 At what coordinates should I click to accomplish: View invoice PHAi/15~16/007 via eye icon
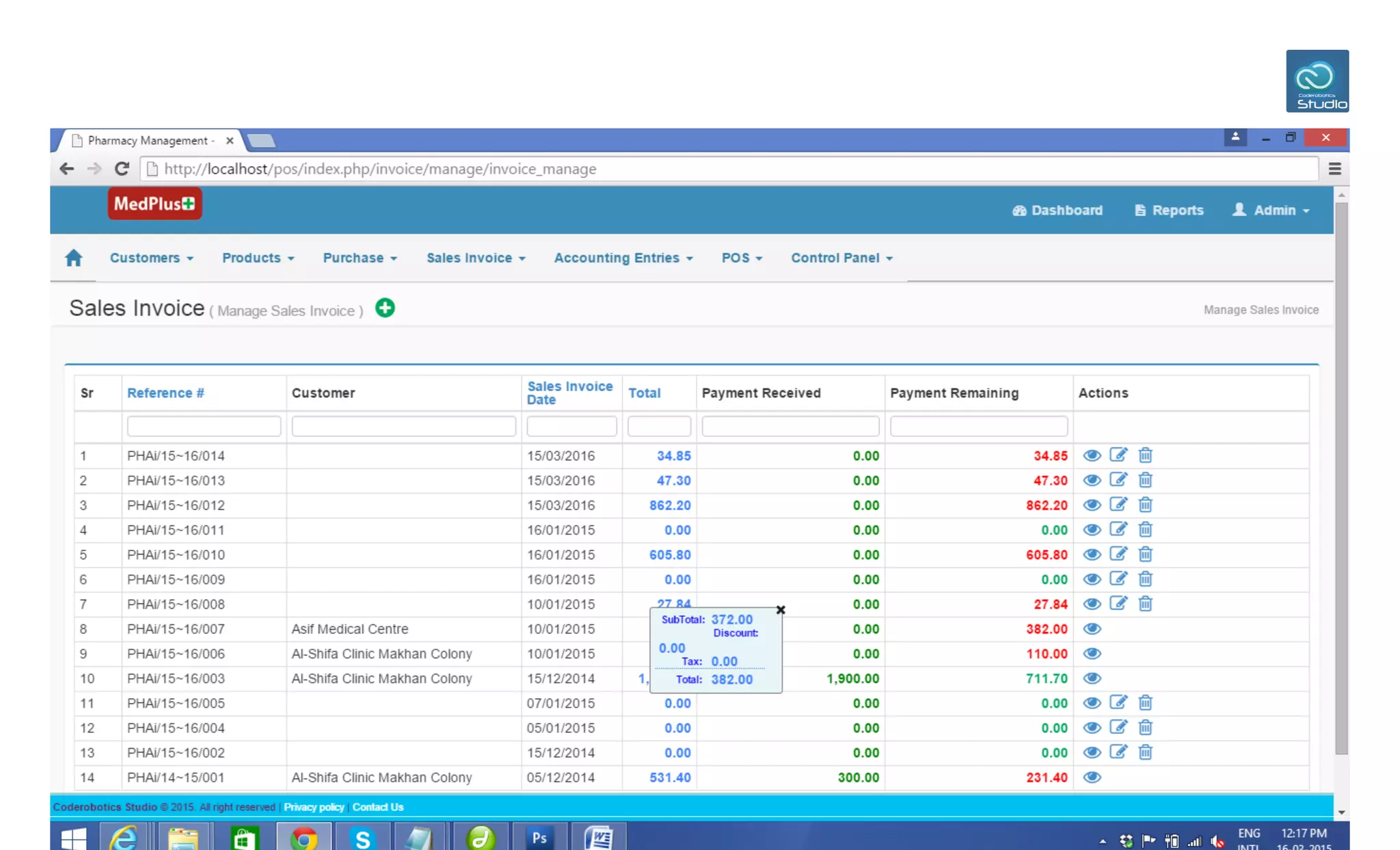coord(1092,629)
